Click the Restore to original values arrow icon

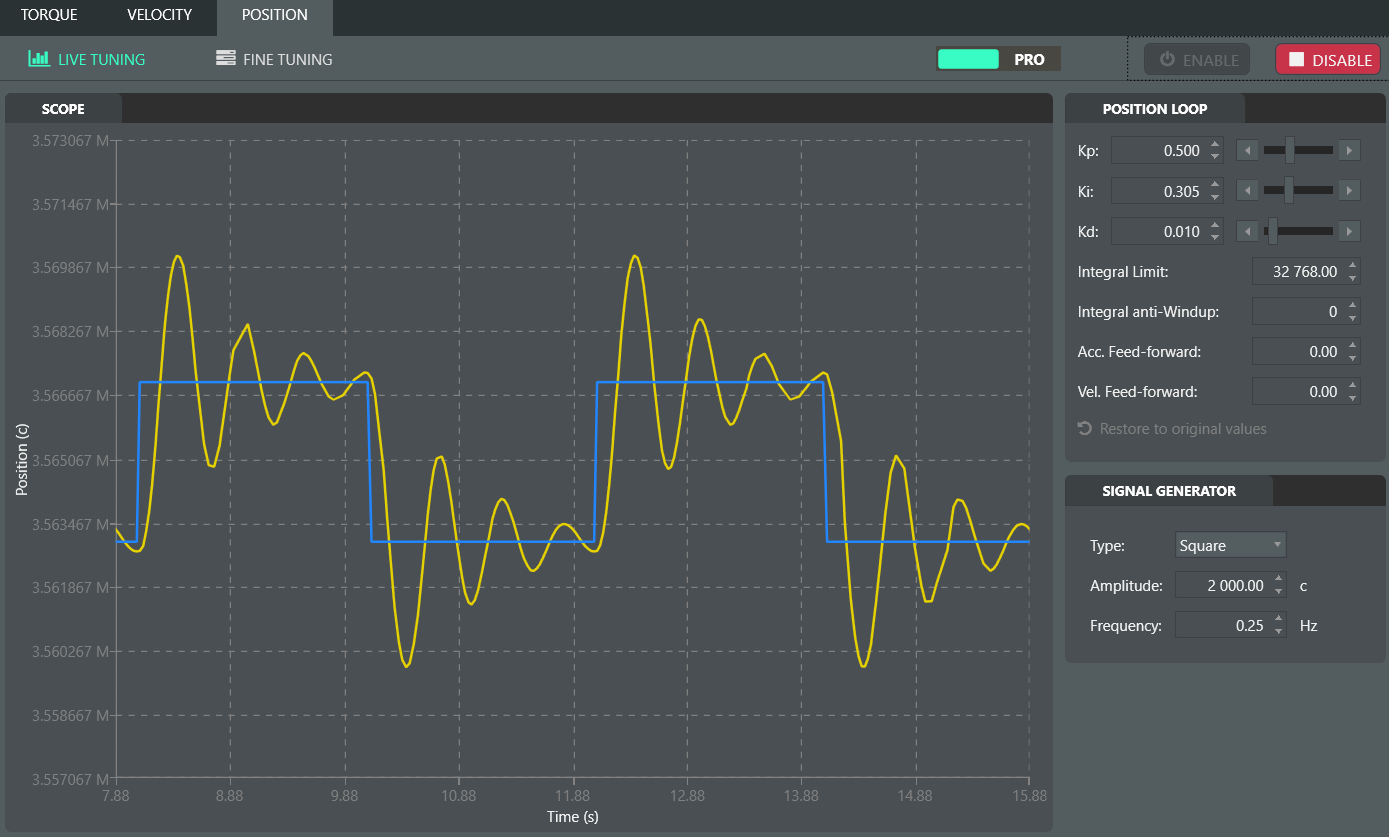pos(1085,428)
